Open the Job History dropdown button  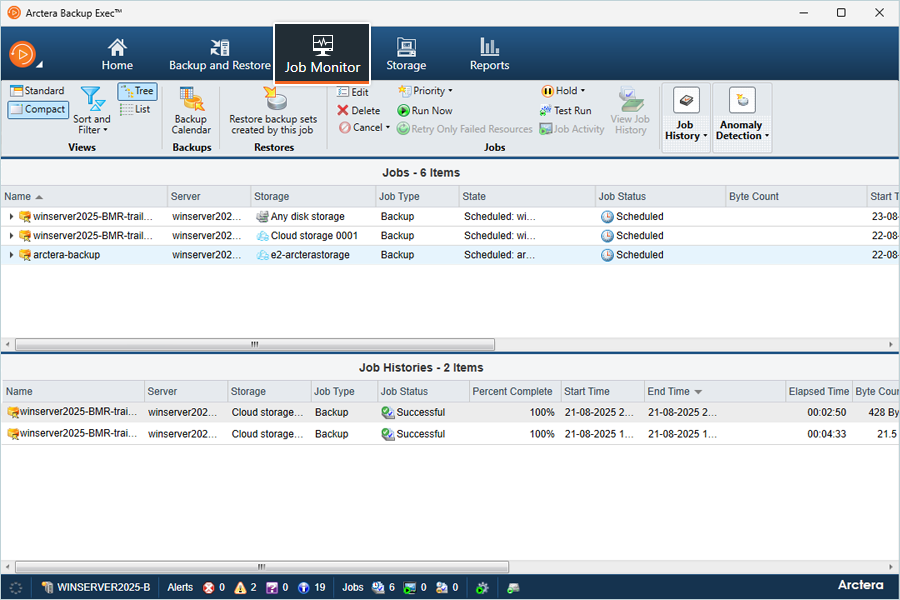pyautogui.click(x=686, y=117)
